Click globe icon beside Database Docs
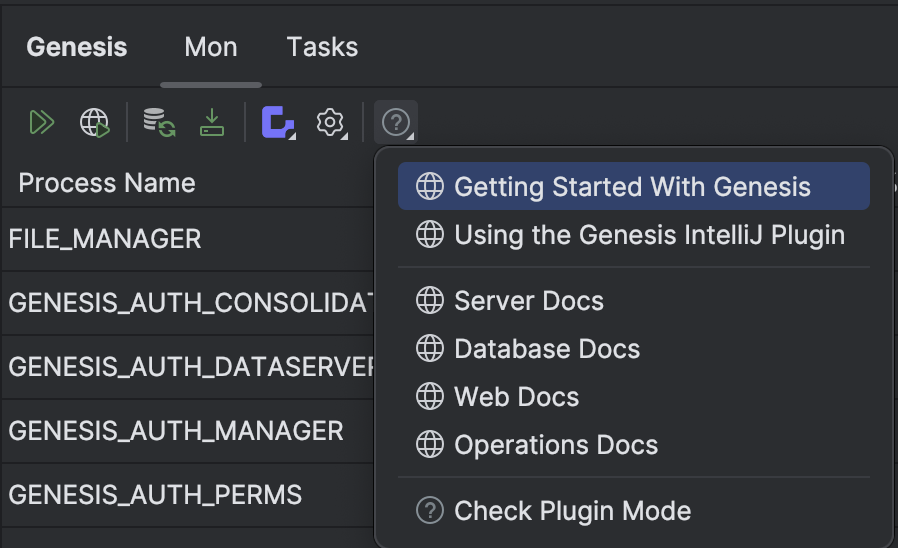 (430, 349)
